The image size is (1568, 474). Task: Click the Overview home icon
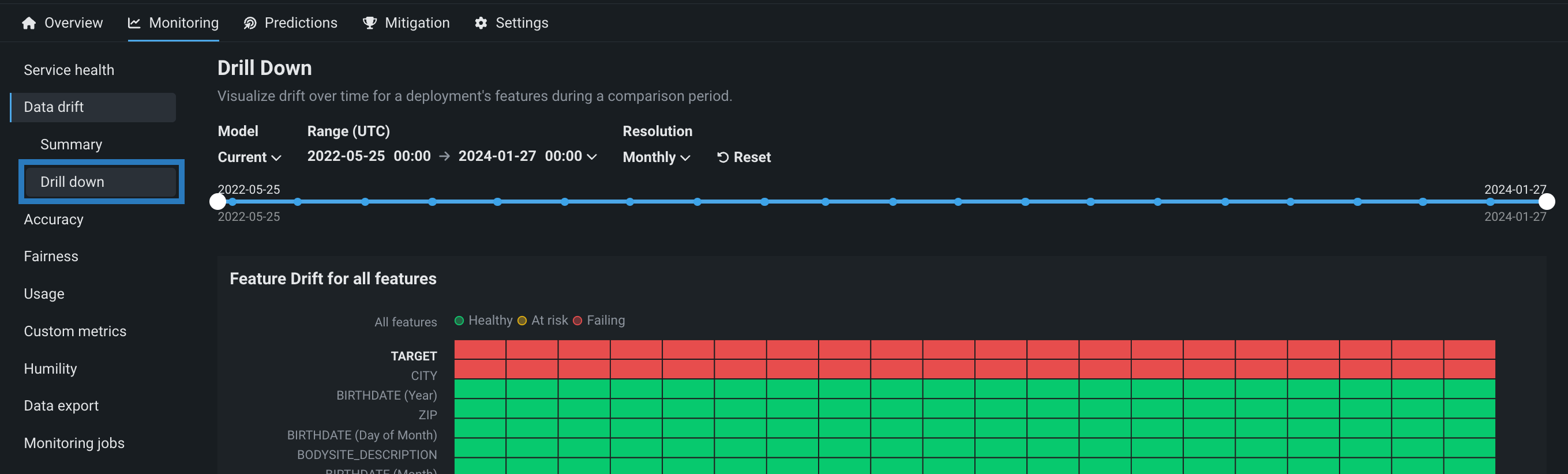point(29,23)
